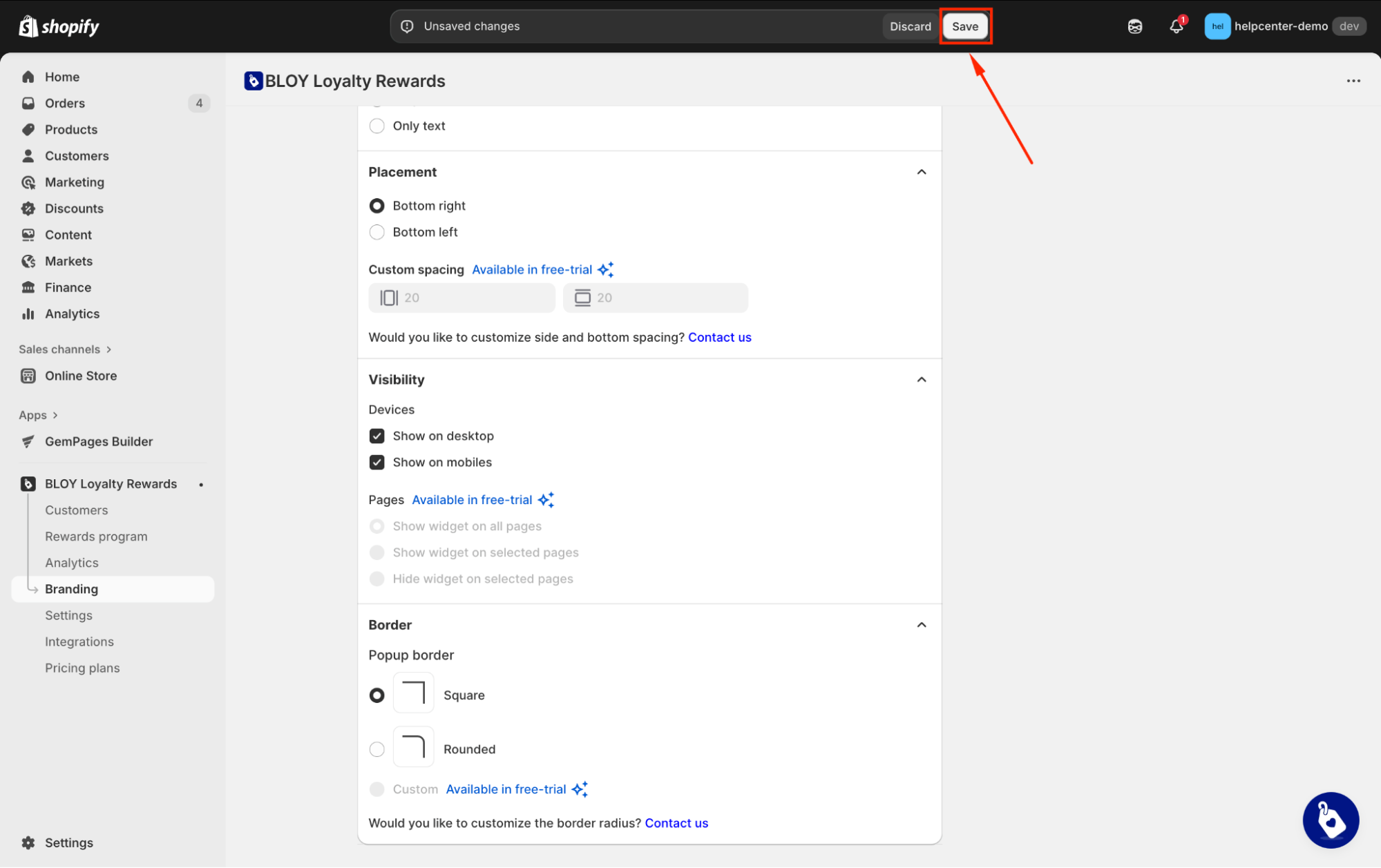
Task: Click the Shopify logo
Action: pyautogui.click(x=59, y=26)
